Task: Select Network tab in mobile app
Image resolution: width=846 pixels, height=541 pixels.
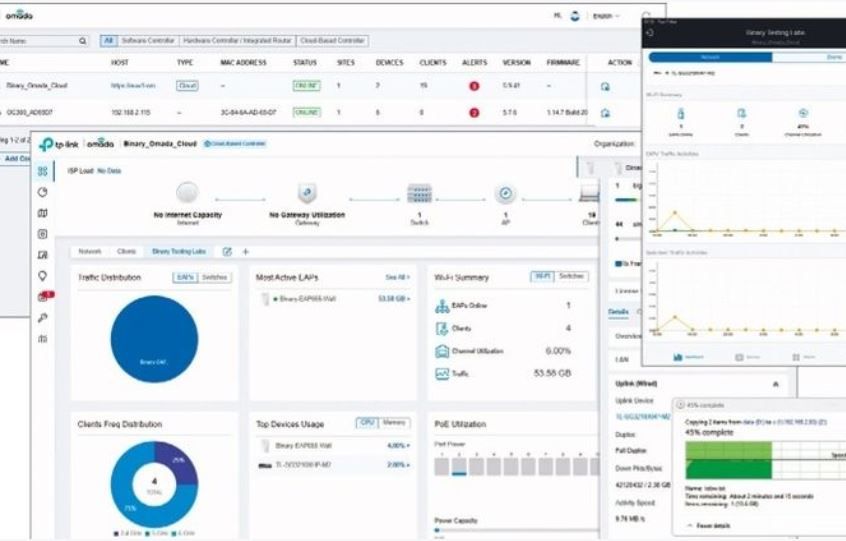Action: (710, 57)
